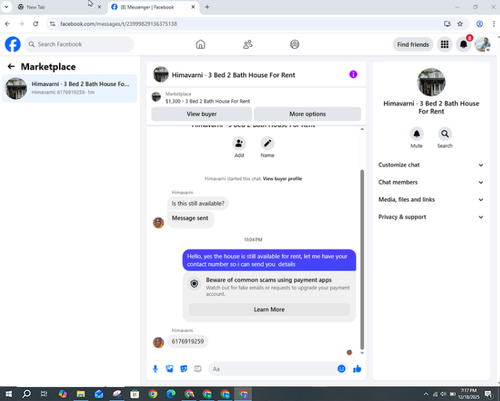
Task: Open the Chrome three-dot menu
Action: pyautogui.click(x=494, y=24)
